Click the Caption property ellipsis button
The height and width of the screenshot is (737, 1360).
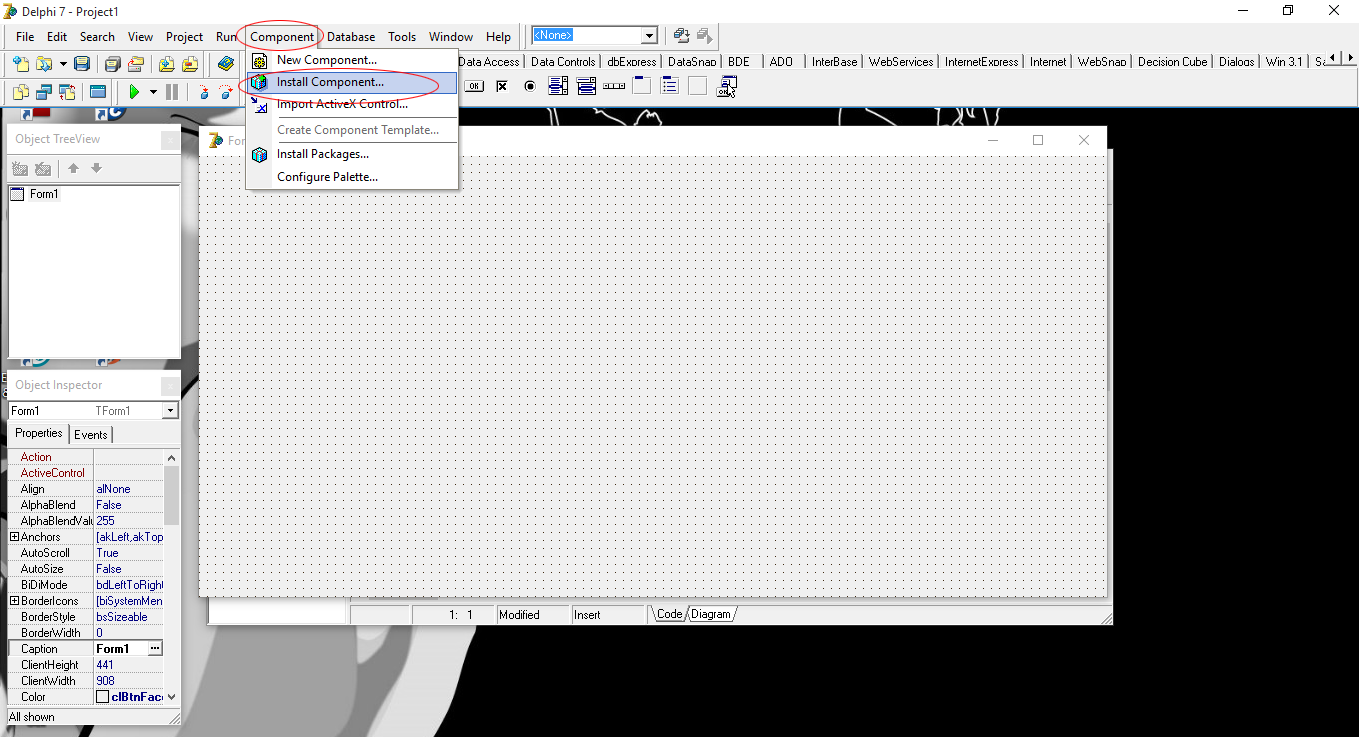pos(155,649)
